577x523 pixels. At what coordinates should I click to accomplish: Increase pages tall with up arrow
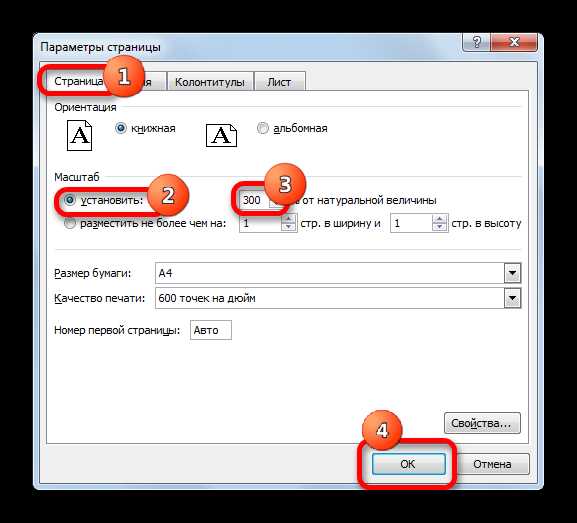click(439, 219)
